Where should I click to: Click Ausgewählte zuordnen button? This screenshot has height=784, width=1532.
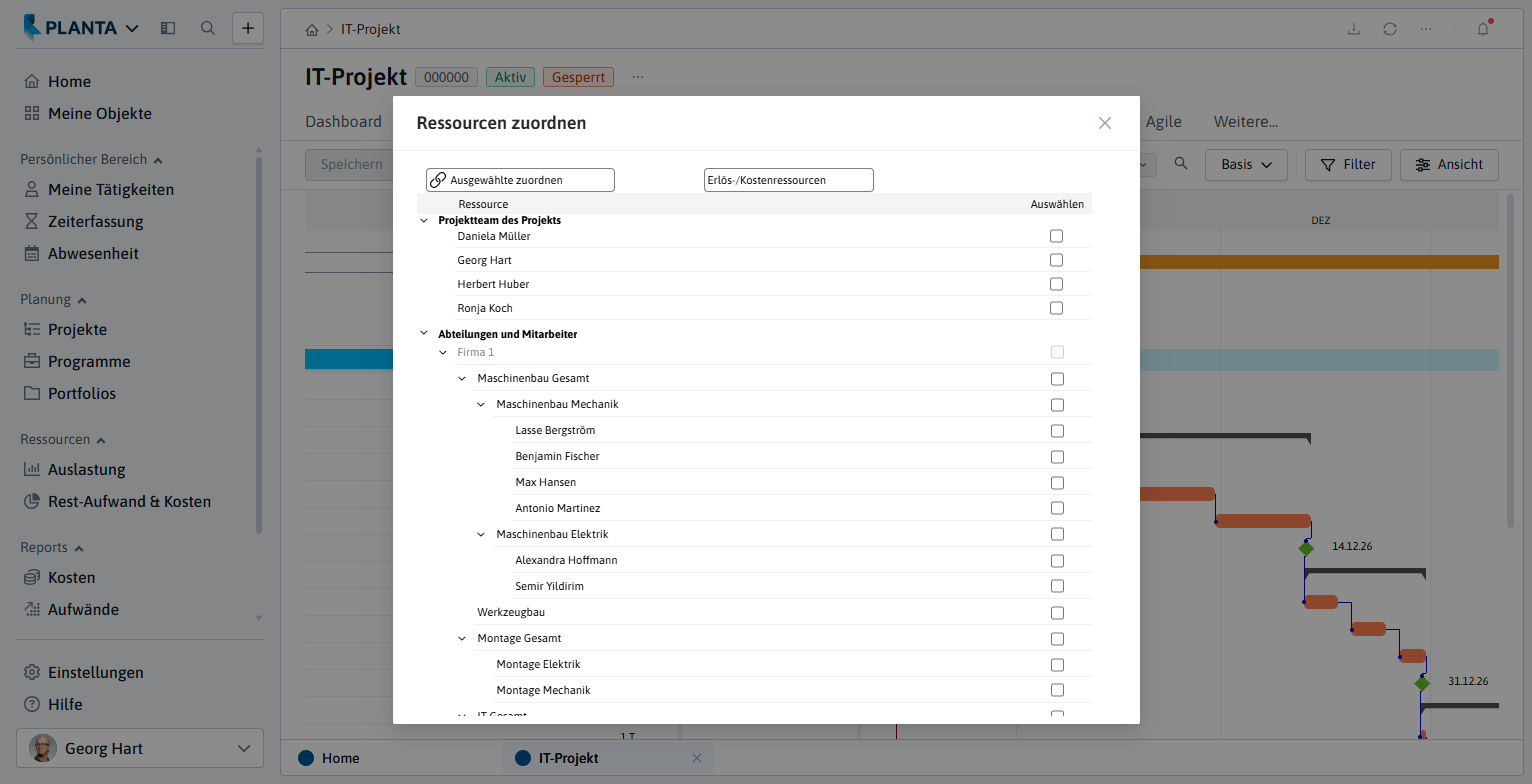[x=520, y=180]
